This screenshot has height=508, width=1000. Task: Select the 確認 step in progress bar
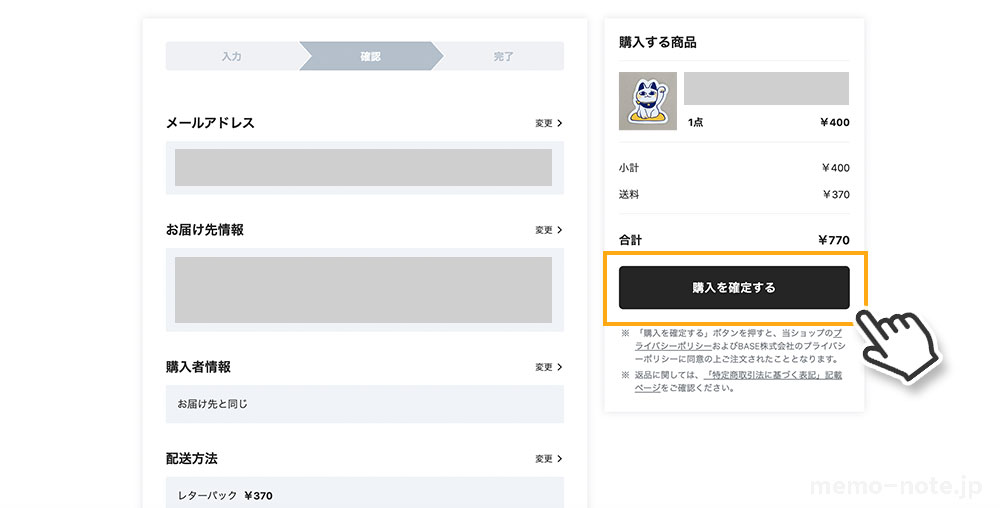(x=371, y=56)
